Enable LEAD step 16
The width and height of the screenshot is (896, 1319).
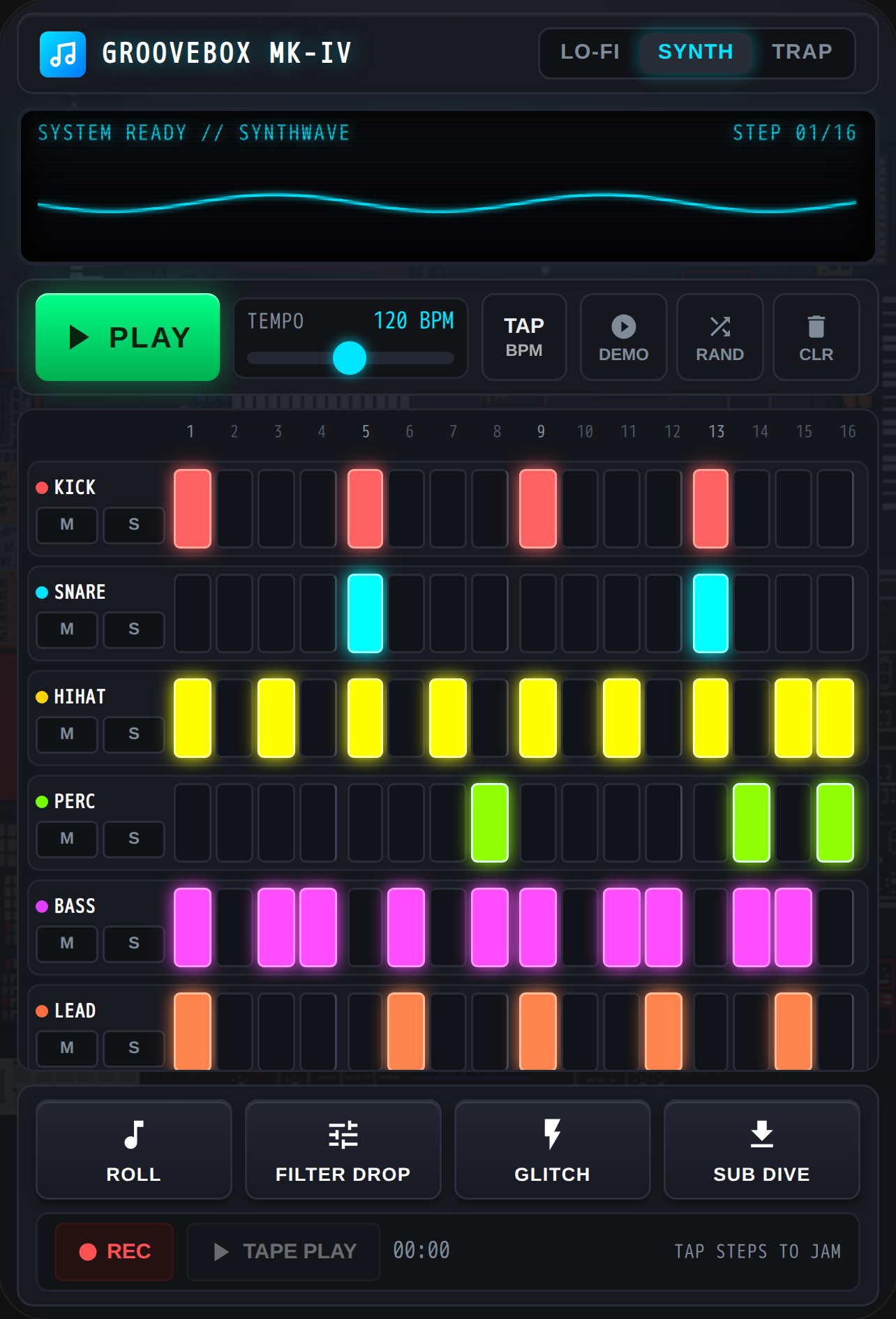coord(835,1031)
